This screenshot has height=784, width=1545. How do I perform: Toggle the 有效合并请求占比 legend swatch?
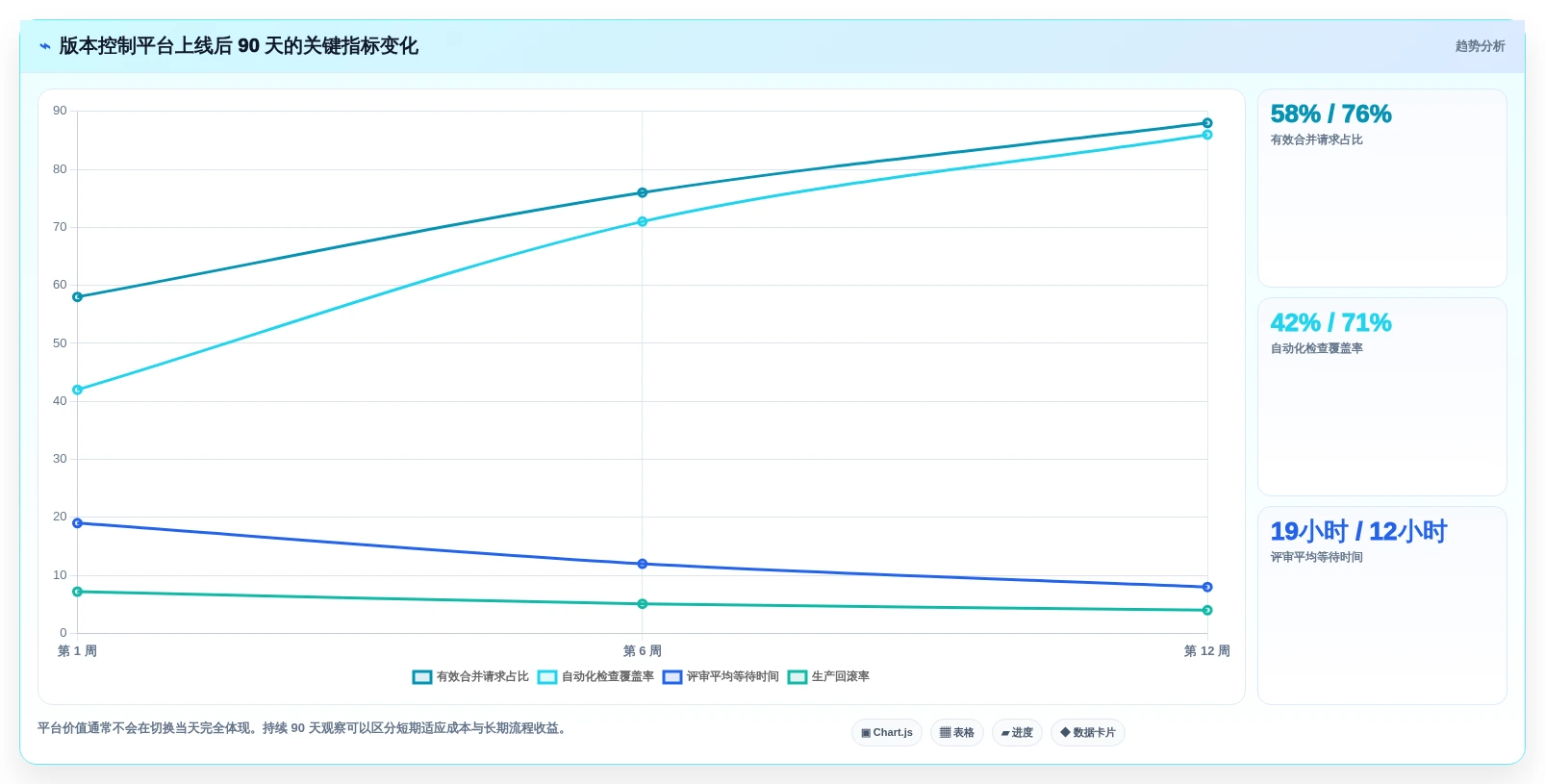(x=422, y=677)
